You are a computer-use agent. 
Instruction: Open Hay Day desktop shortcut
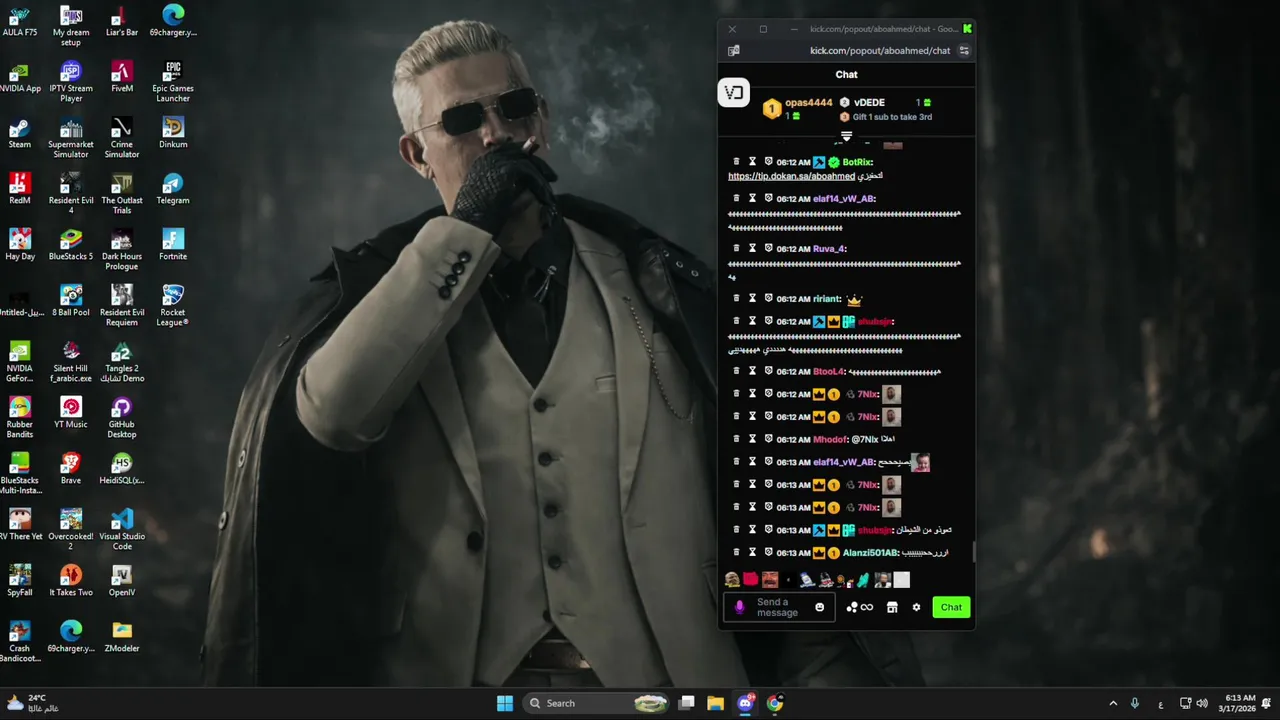(20, 245)
